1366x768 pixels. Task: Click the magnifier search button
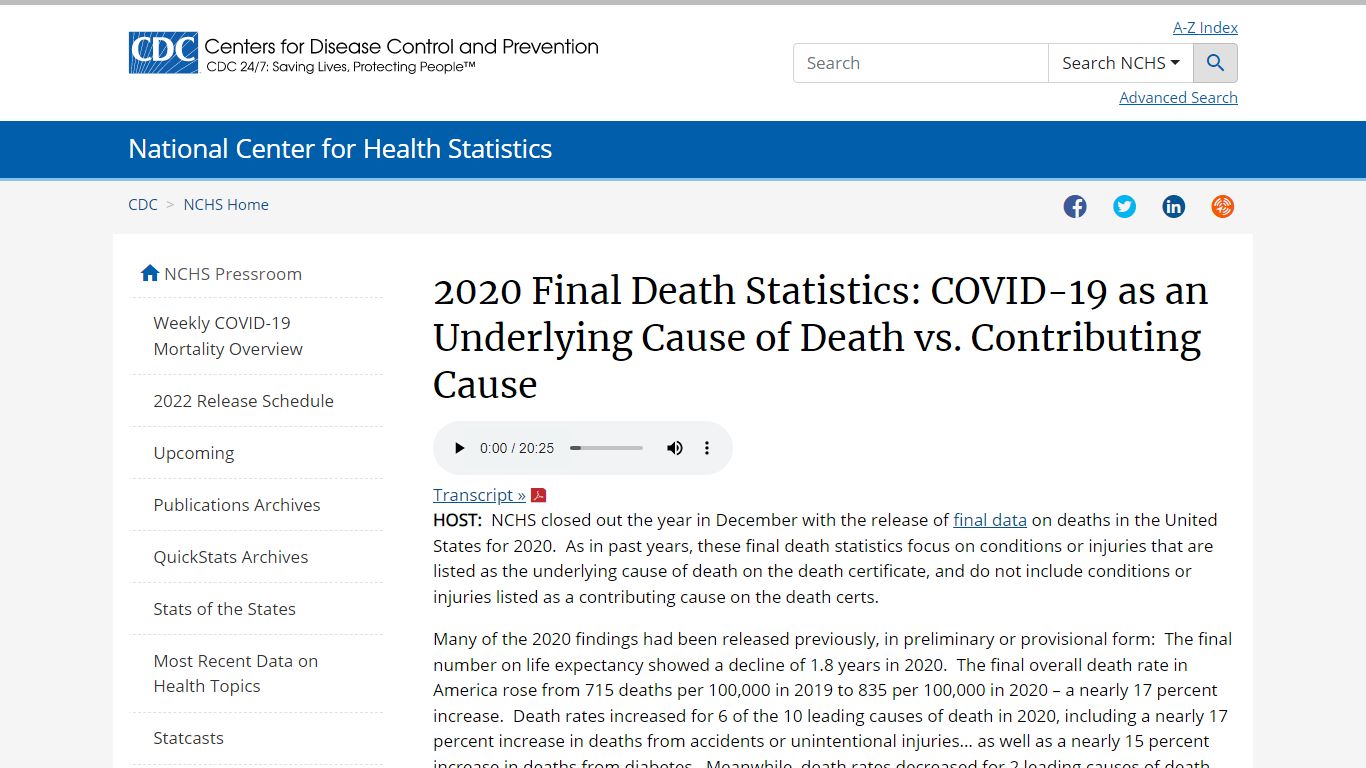1215,63
